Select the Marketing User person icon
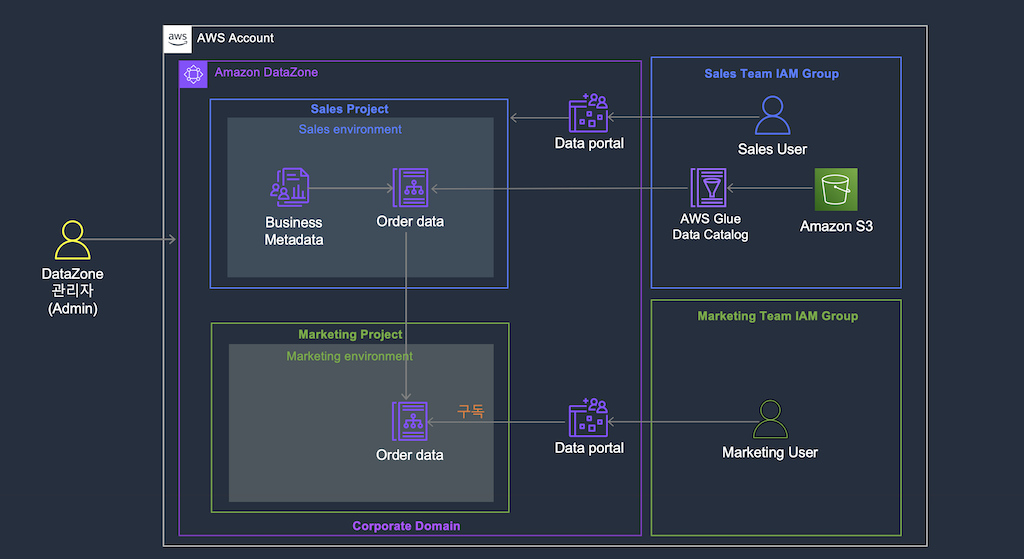1024x559 pixels. pyautogui.click(x=771, y=419)
